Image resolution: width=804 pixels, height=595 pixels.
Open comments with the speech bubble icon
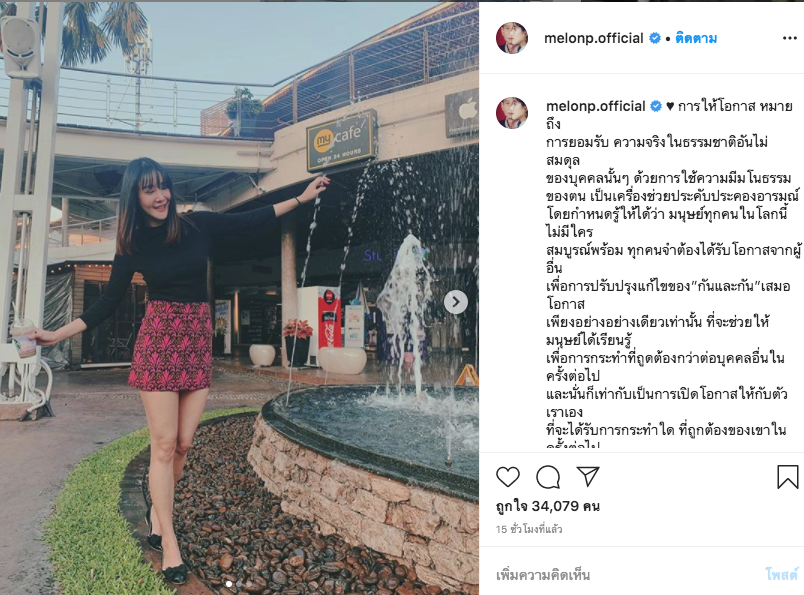pyautogui.click(x=548, y=477)
